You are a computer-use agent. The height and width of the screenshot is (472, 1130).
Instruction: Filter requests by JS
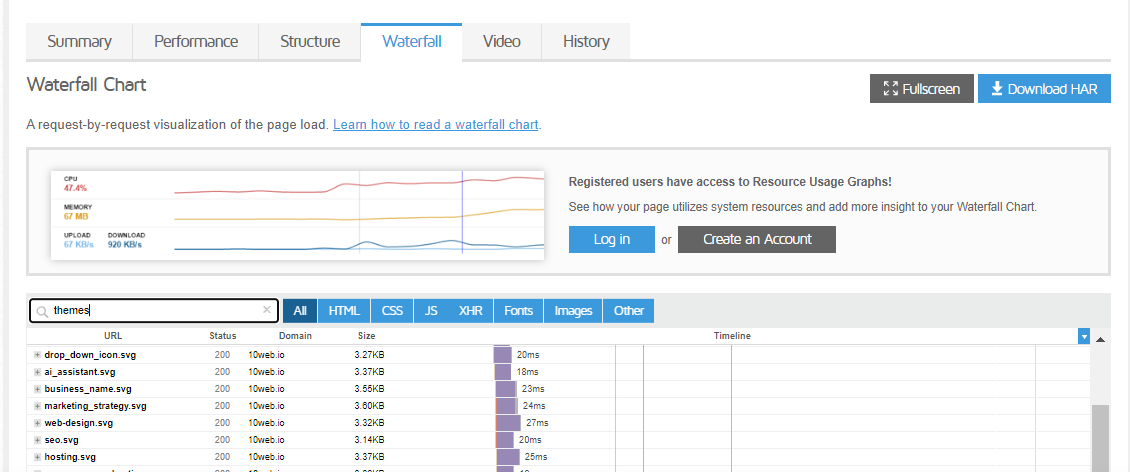click(431, 311)
